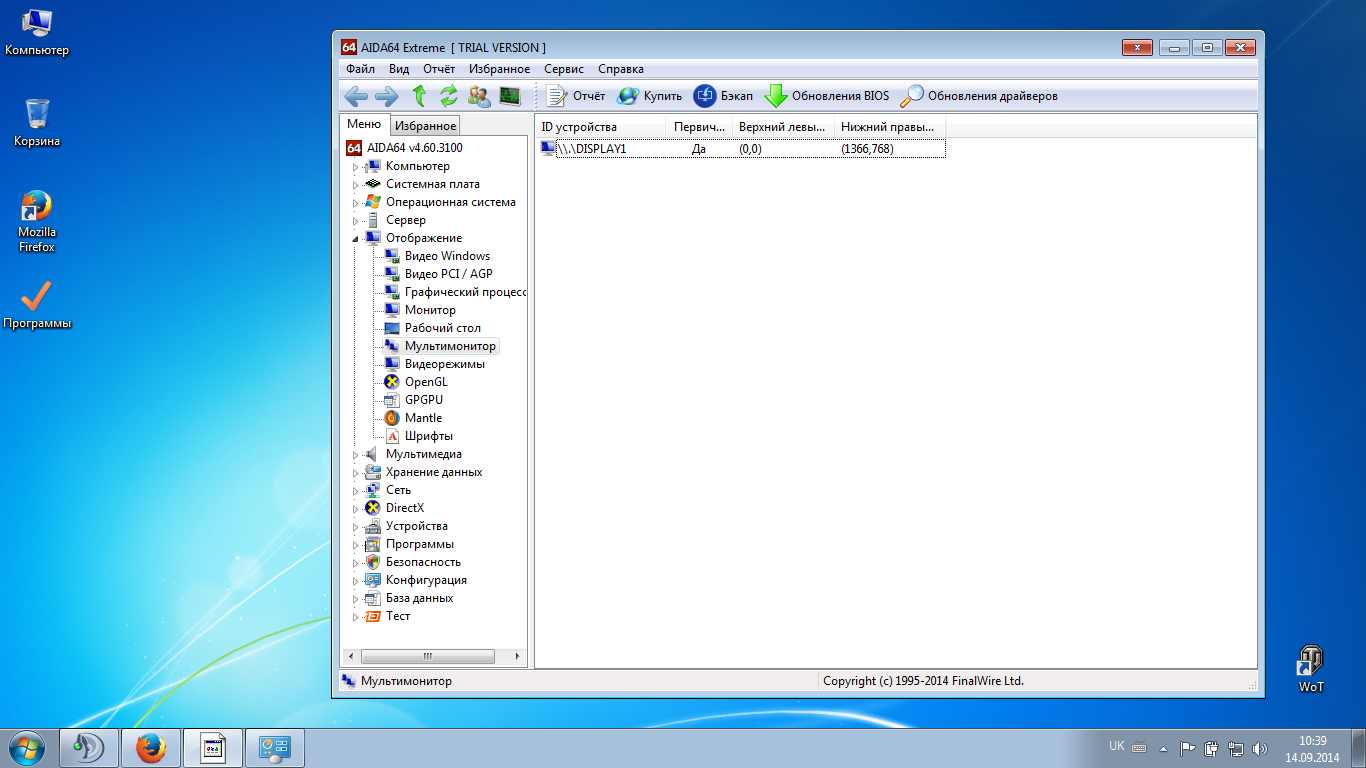Select Видео Windows in the tree
1366x768 pixels.
[x=447, y=256]
